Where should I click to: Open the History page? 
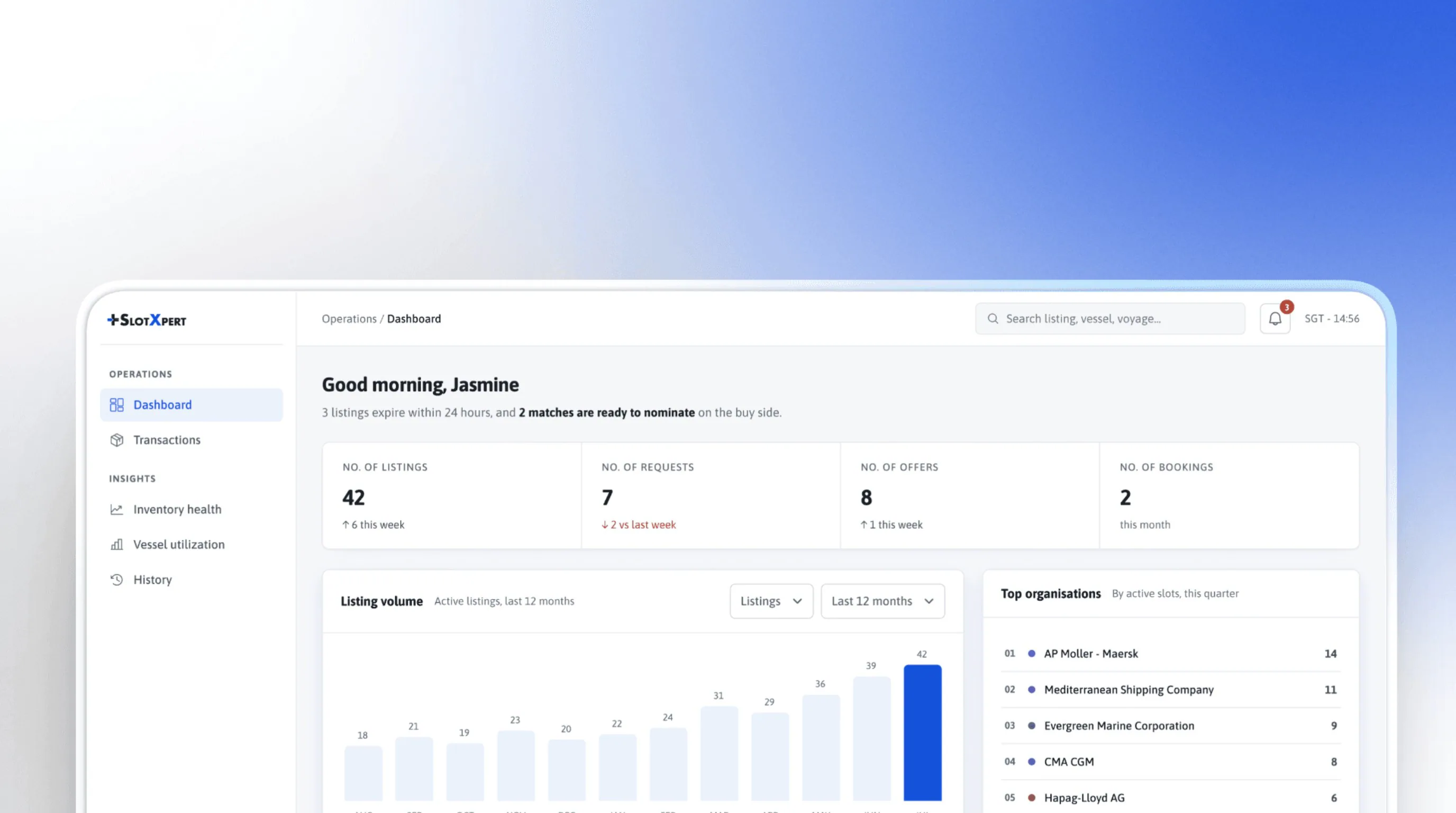point(192,580)
